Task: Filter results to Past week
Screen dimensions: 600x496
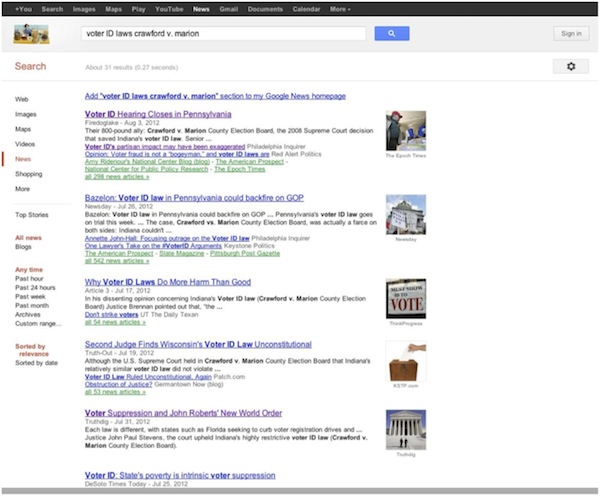Action: (30, 297)
